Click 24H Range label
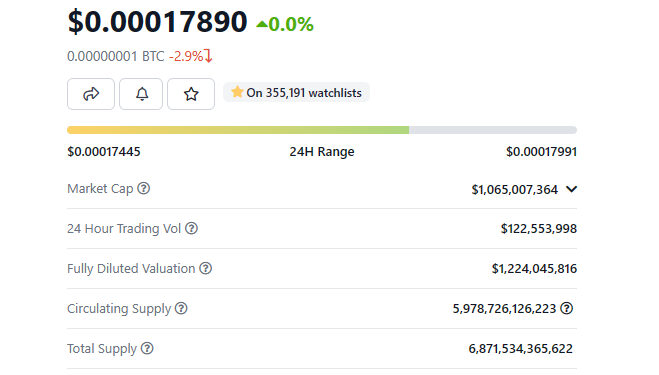Screen dimensions: 659x375 click(x=322, y=151)
